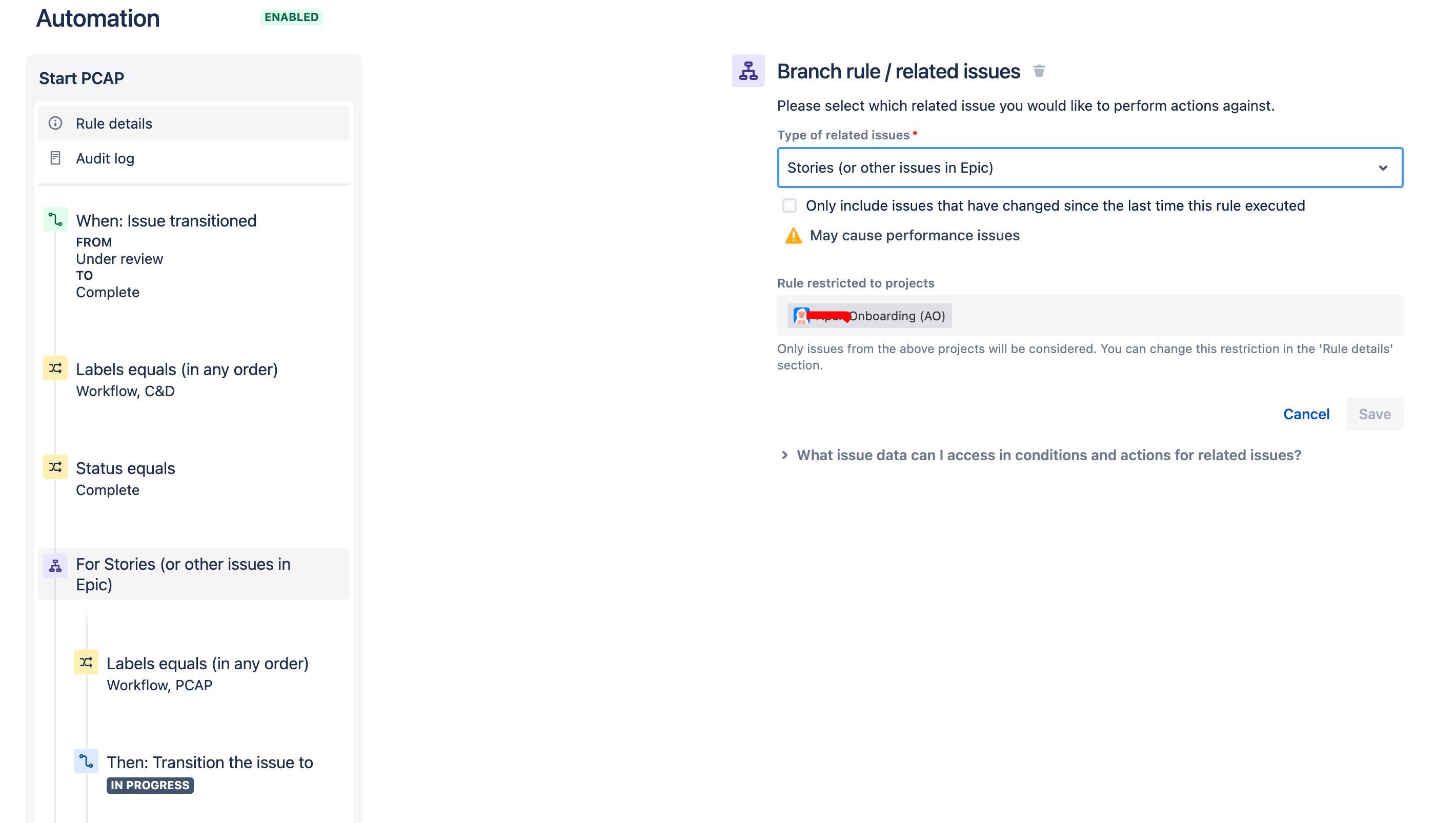Screen dimensions: 1456x823
Task: Open the Audit log
Action: pos(193,158)
